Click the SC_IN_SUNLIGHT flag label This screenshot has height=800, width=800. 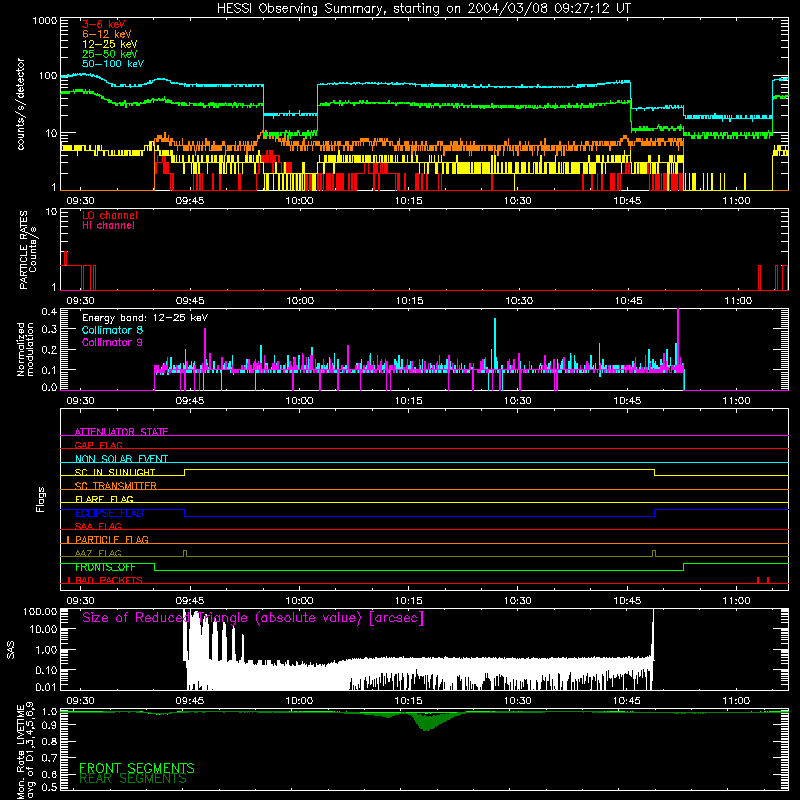(x=115, y=472)
